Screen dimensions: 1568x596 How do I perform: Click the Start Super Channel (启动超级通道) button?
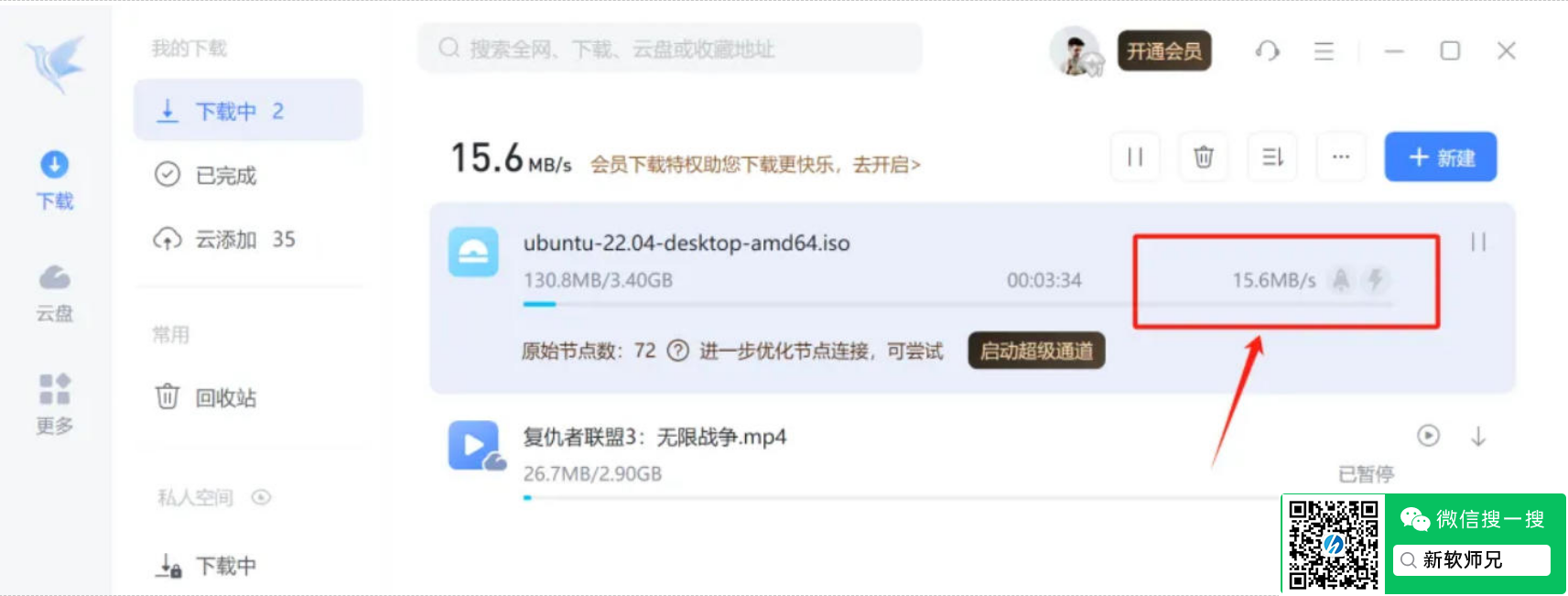click(x=1036, y=351)
